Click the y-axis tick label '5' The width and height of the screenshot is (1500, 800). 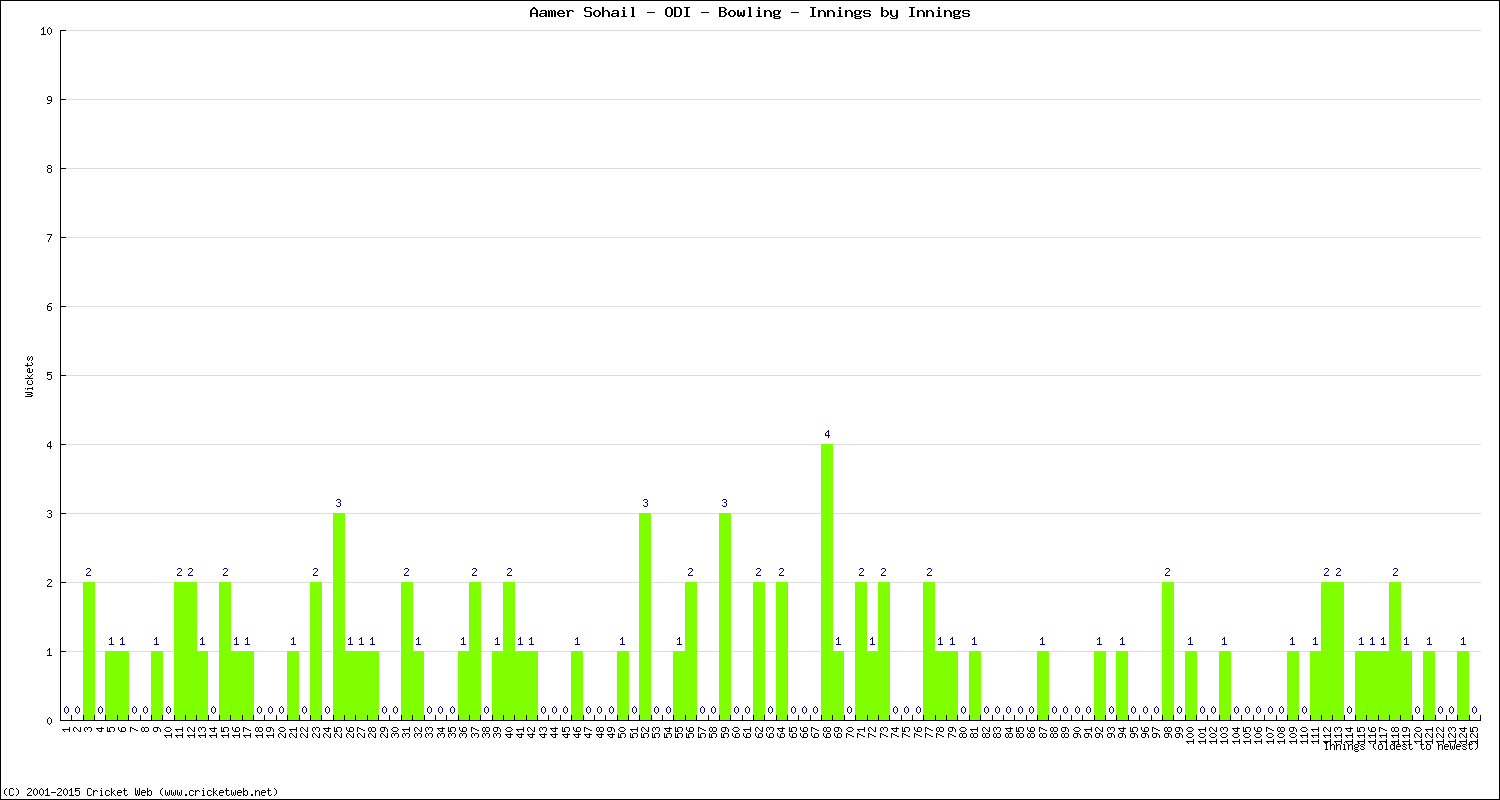(49, 376)
